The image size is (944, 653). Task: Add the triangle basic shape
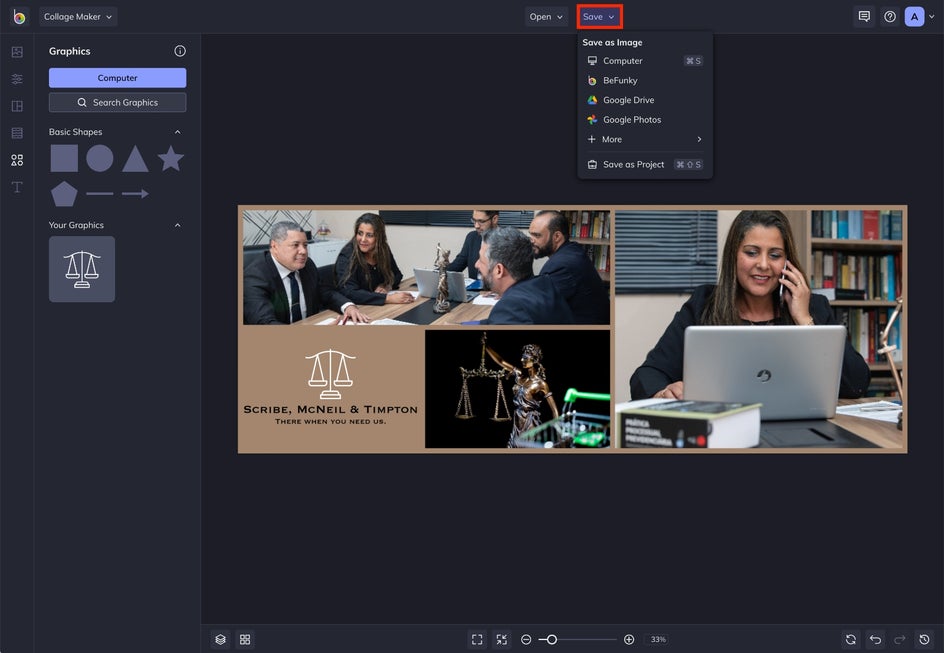pos(135,159)
